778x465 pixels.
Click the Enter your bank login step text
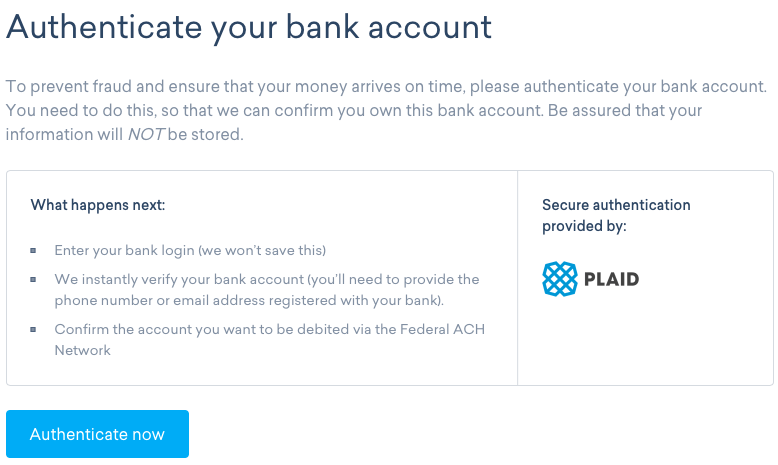[190, 250]
